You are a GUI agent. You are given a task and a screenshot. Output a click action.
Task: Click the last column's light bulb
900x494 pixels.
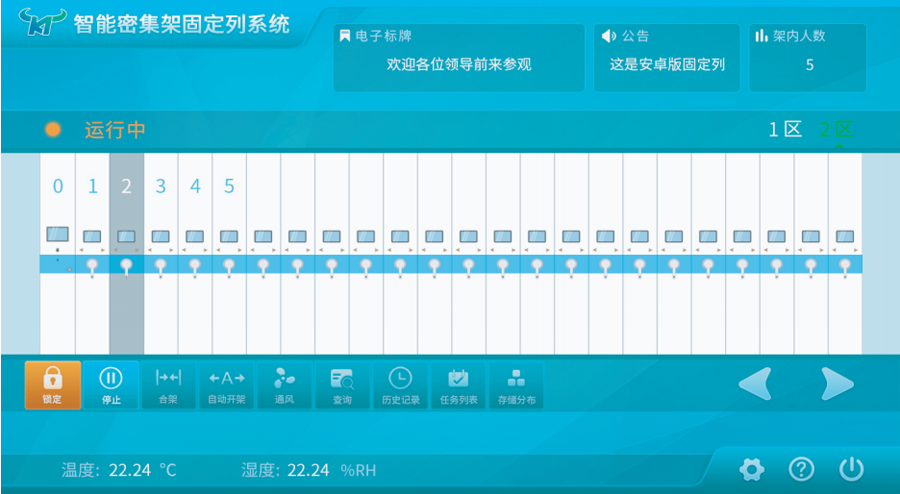[x=844, y=267]
